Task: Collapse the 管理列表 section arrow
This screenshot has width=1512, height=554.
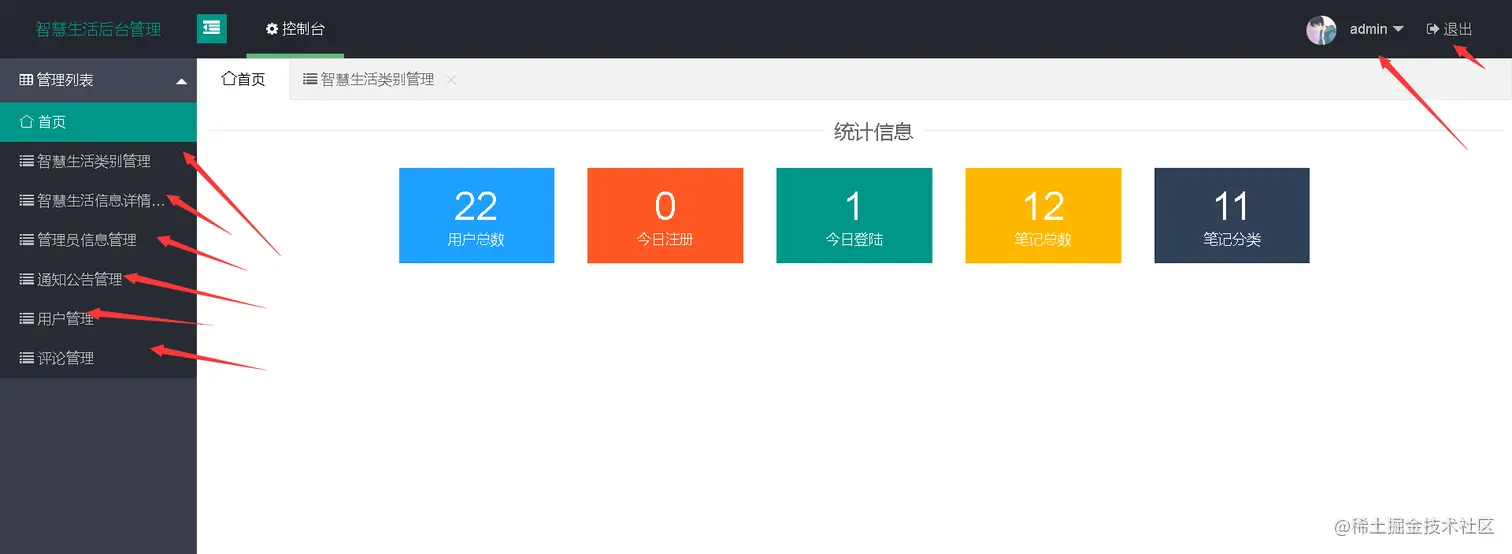Action: click(181, 81)
